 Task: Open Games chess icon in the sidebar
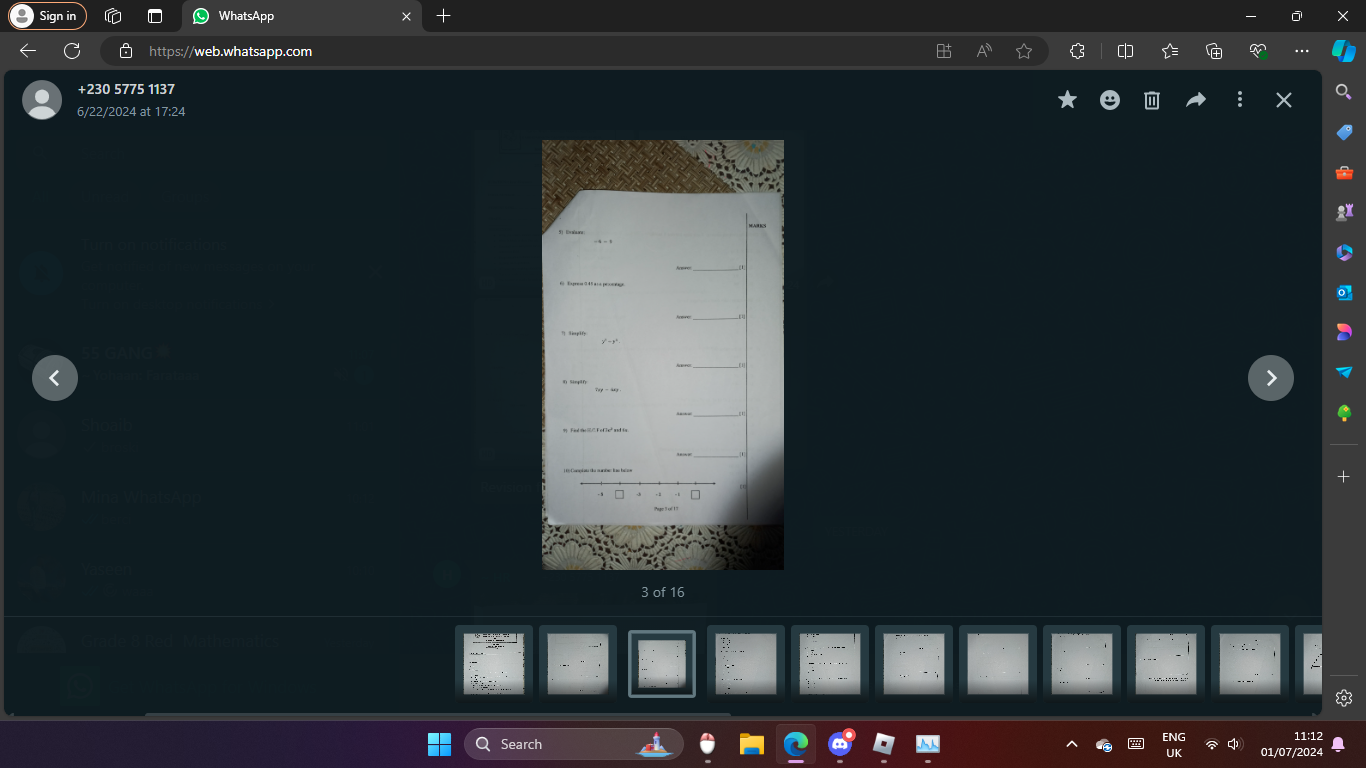(x=1344, y=213)
